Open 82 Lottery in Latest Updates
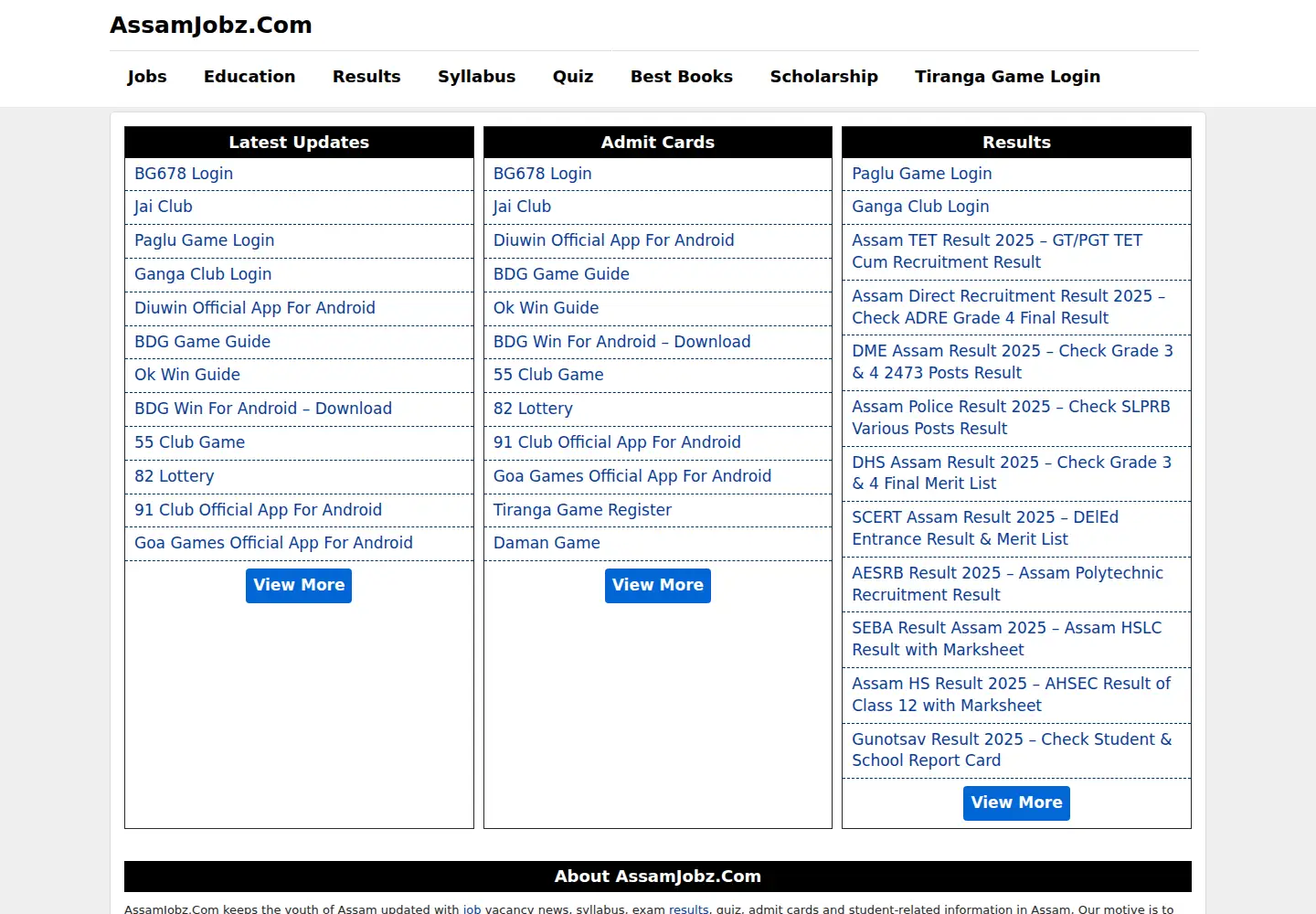The image size is (1316, 914). tap(175, 476)
